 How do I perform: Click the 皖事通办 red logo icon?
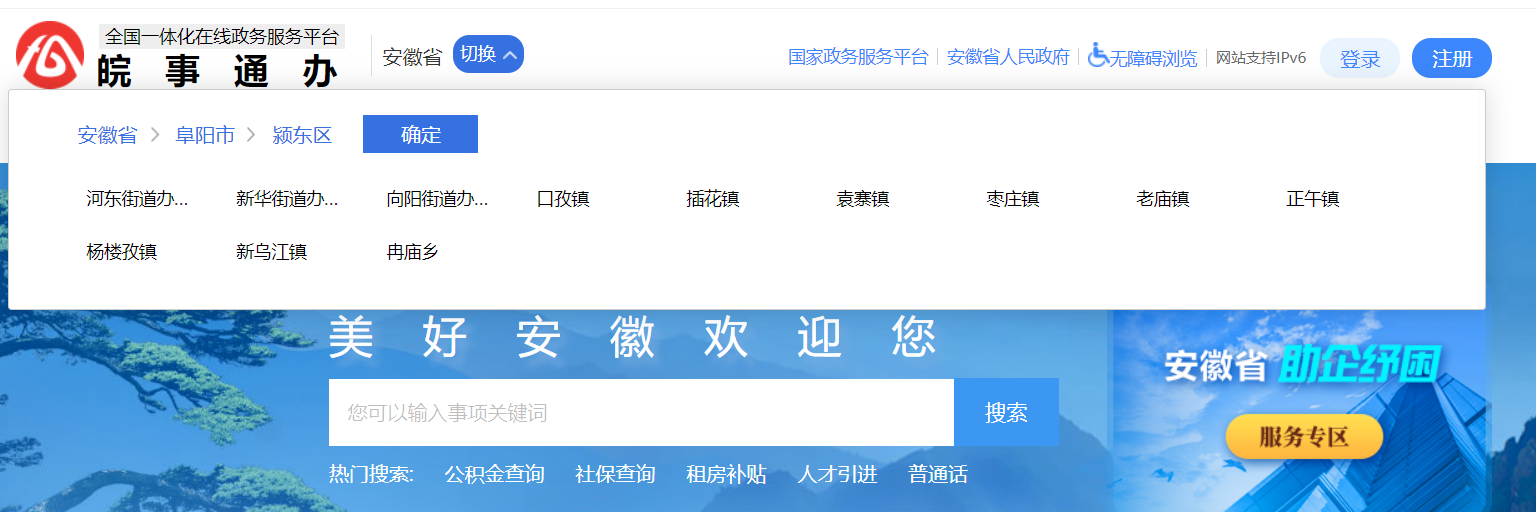point(50,55)
